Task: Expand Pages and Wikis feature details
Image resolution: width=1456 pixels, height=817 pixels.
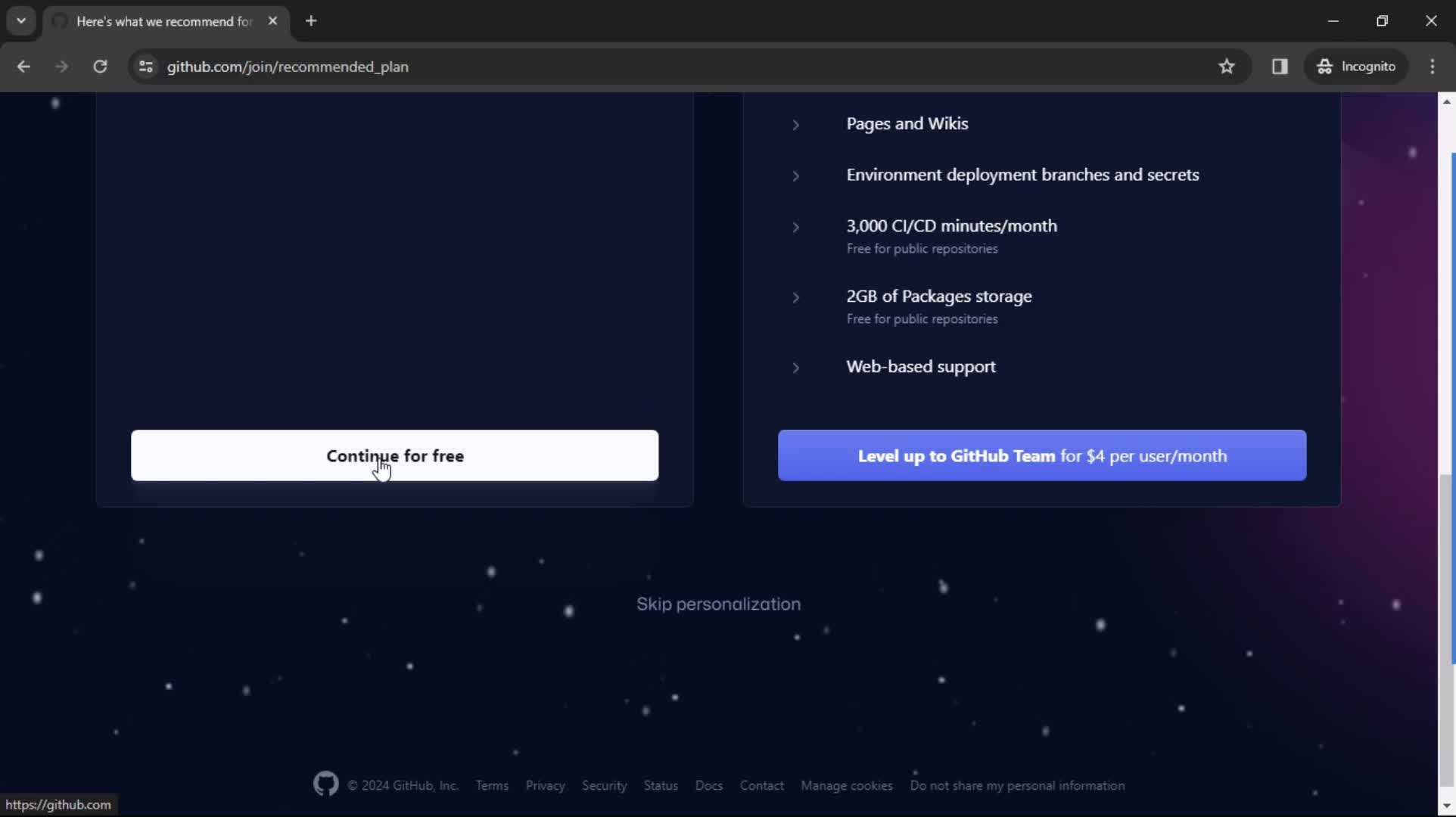Action: tap(795, 123)
